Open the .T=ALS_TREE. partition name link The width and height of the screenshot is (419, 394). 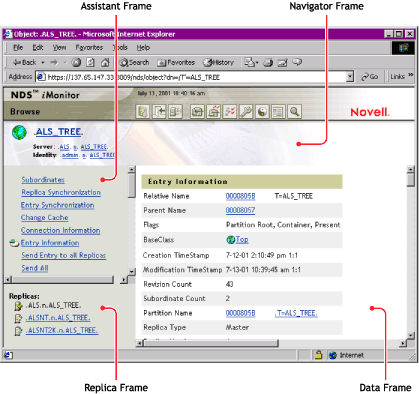296,313
